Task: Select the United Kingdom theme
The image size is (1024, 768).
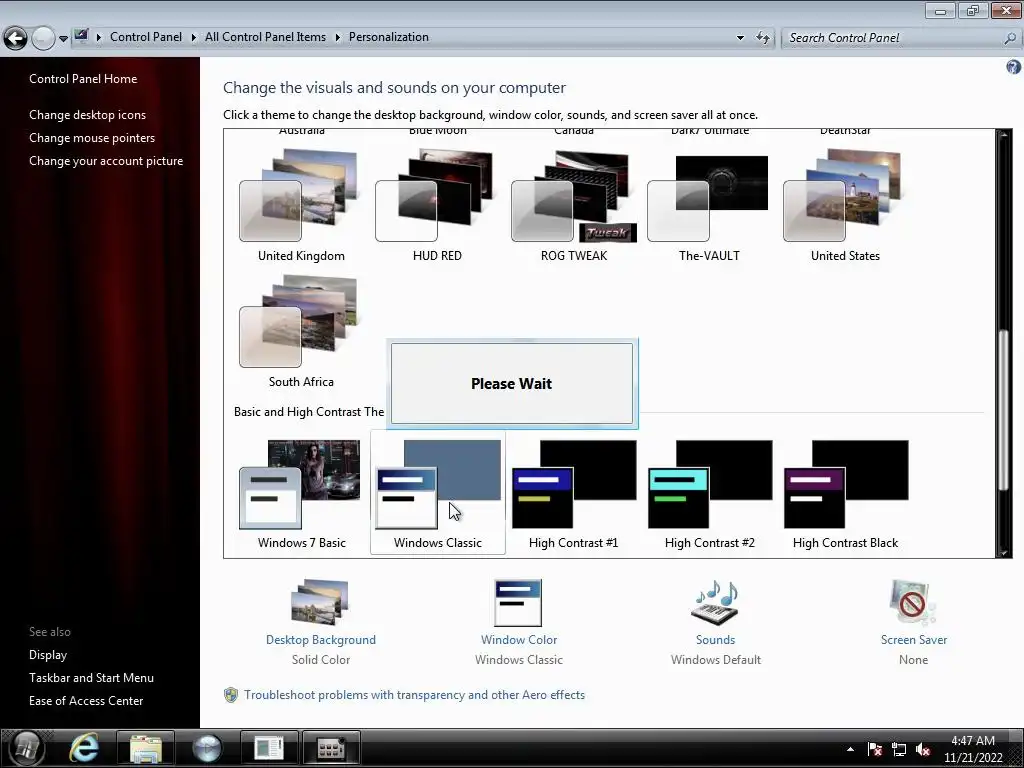Action: pyautogui.click(x=301, y=204)
